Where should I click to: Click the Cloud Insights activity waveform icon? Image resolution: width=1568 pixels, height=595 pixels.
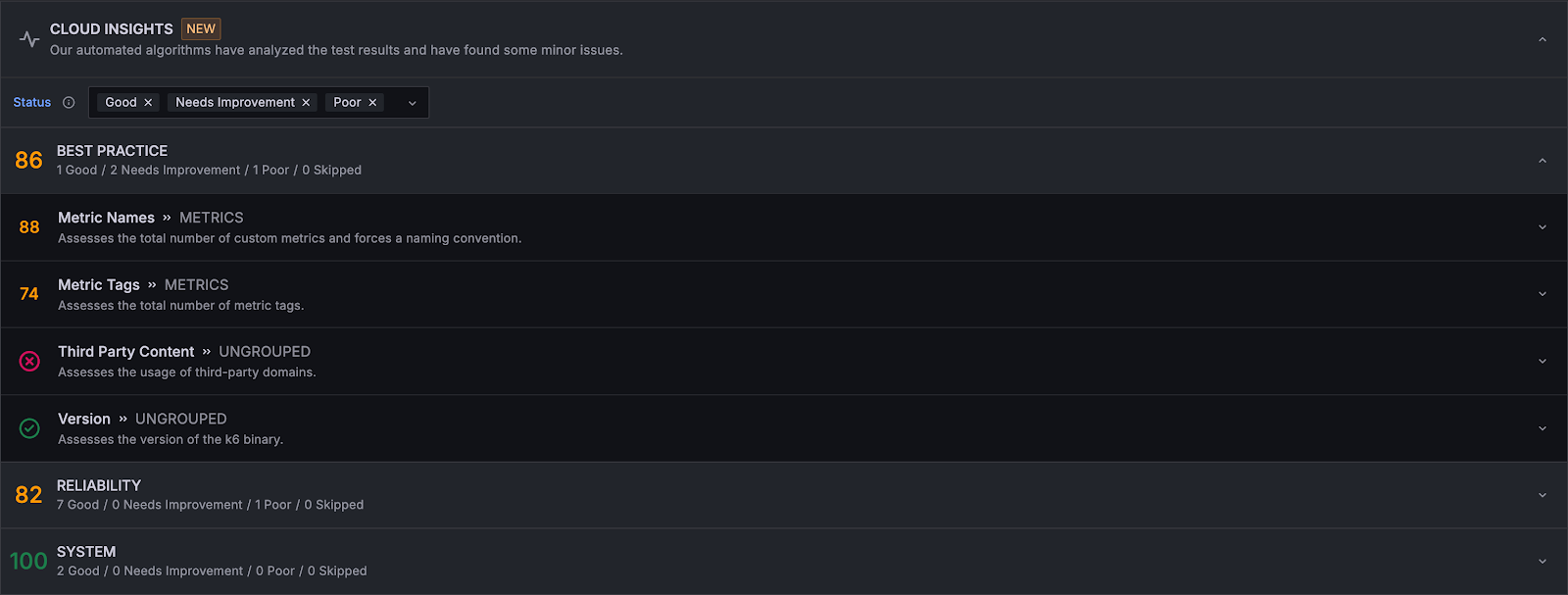28,37
